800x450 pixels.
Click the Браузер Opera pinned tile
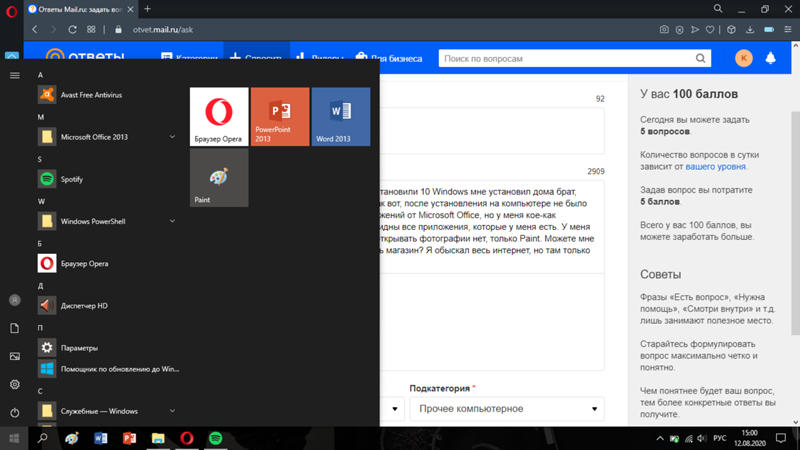pos(219,116)
